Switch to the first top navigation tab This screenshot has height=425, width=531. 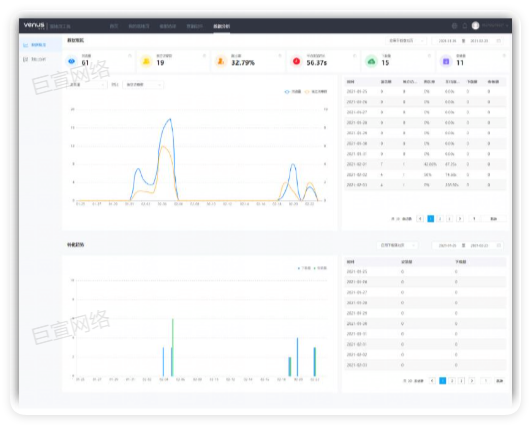(x=114, y=26)
